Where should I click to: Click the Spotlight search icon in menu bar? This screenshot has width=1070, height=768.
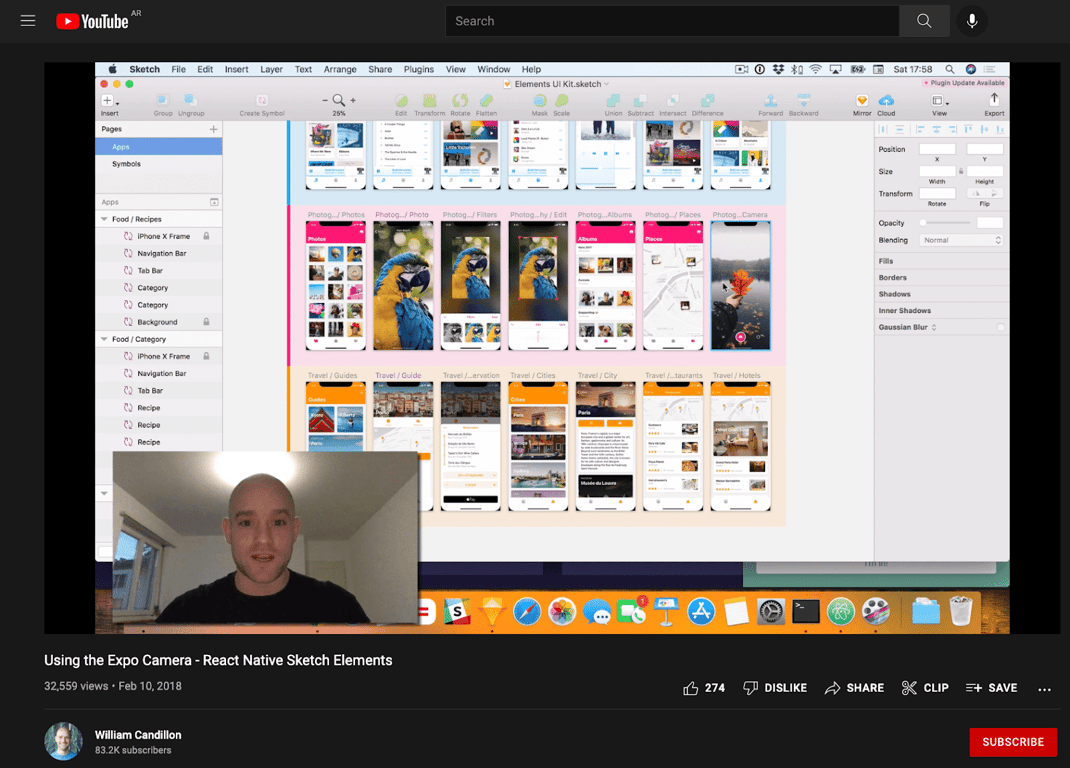pyautogui.click(x=949, y=69)
